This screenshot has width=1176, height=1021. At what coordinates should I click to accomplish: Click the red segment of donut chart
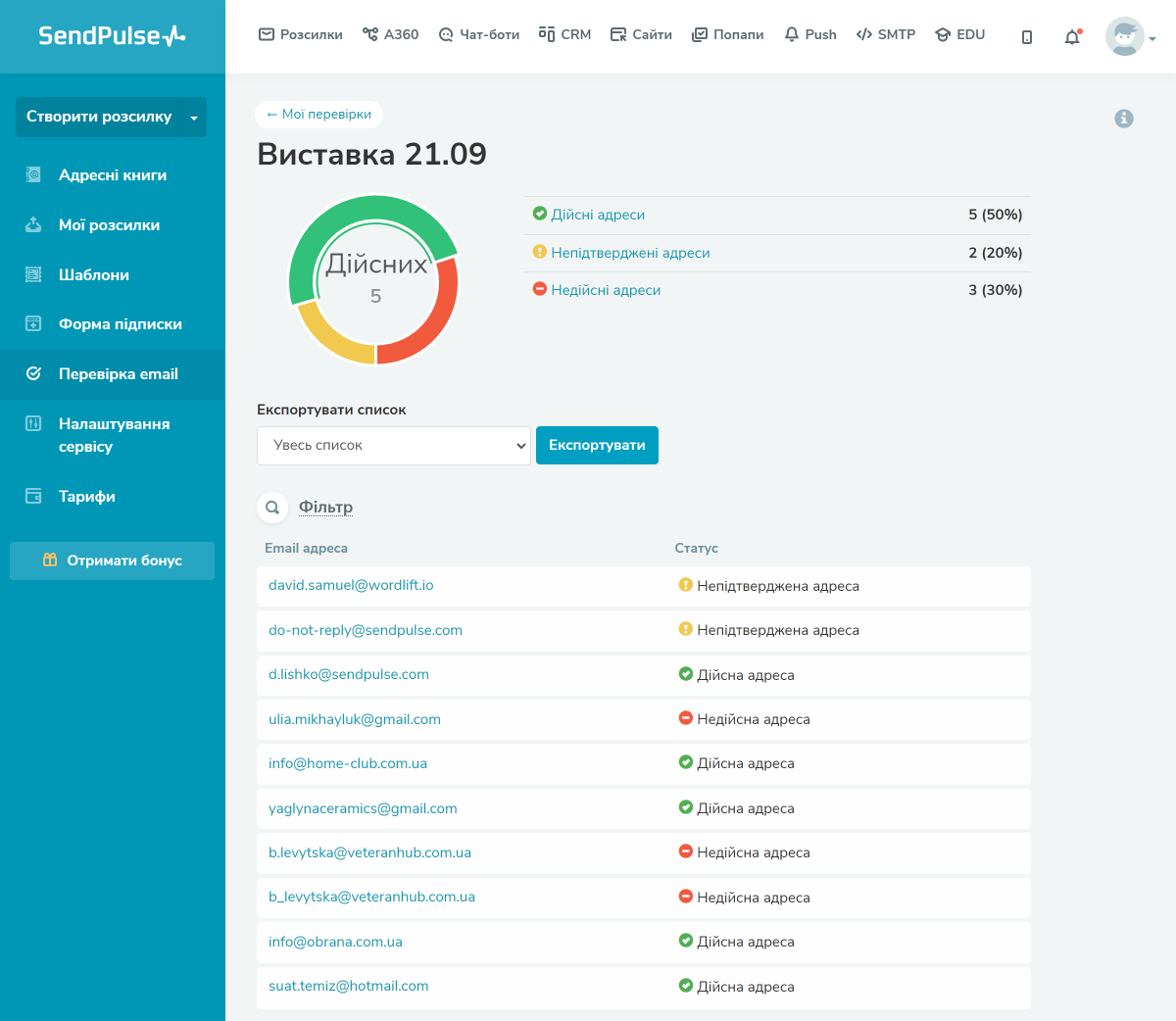(435, 316)
